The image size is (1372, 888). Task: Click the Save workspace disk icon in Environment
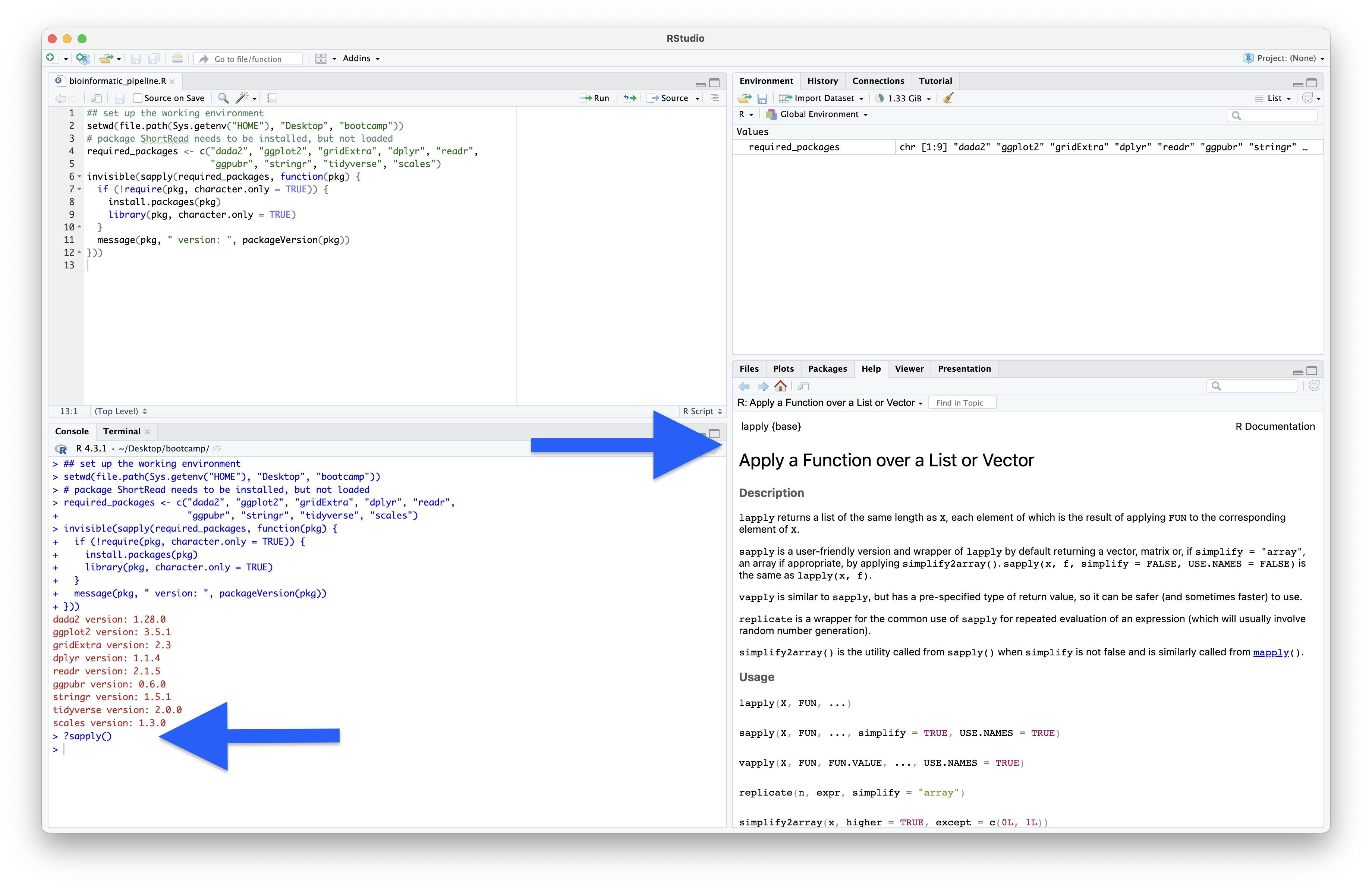click(x=762, y=98)
